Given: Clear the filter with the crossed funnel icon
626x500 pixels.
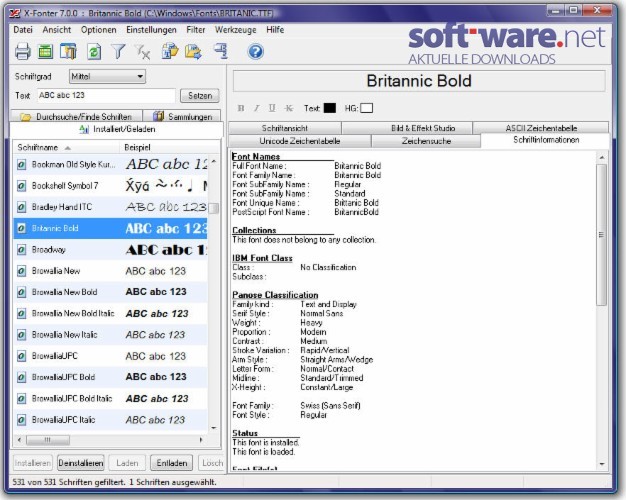Looking at the screenshot, I should click(x=143, y=52).
